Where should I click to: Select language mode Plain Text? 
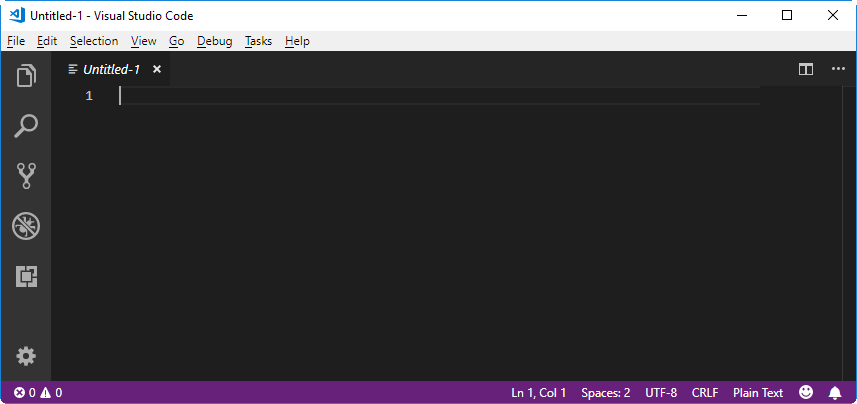point(758,393)
